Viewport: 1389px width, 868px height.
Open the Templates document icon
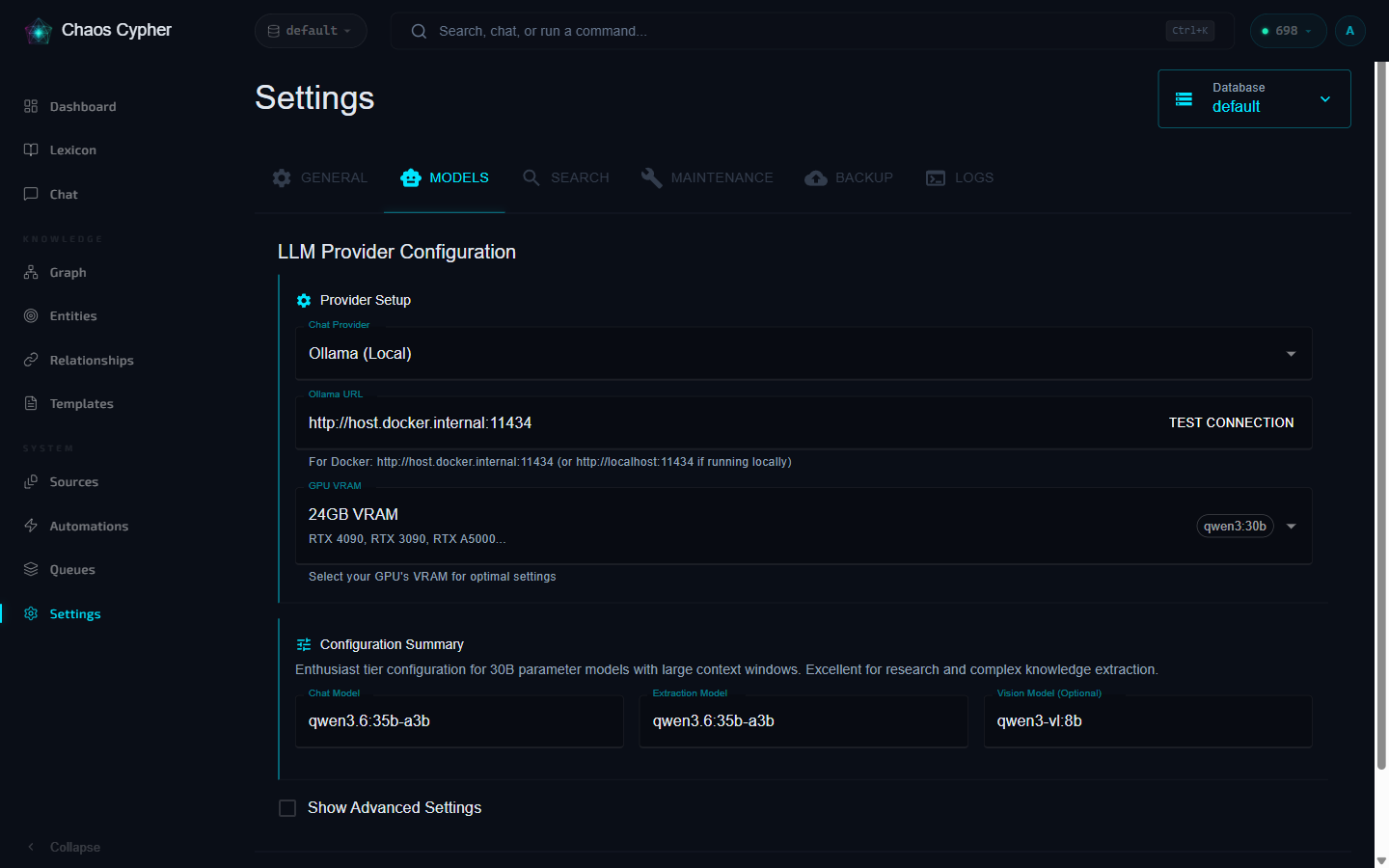click(31, 403)
